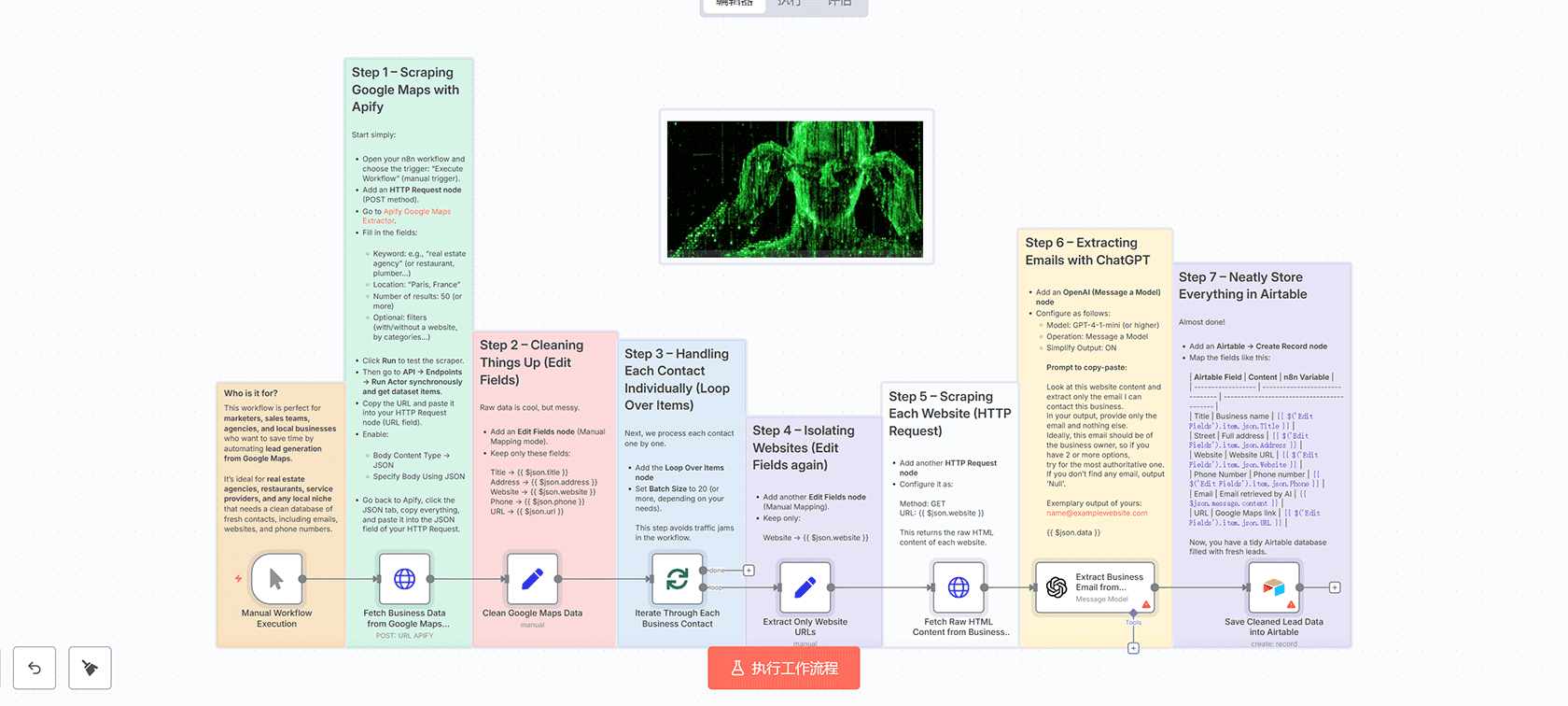Click the tidy up workflow broom button
Viewport: 1568px width, 706px height.
click(x=90, y=668)
